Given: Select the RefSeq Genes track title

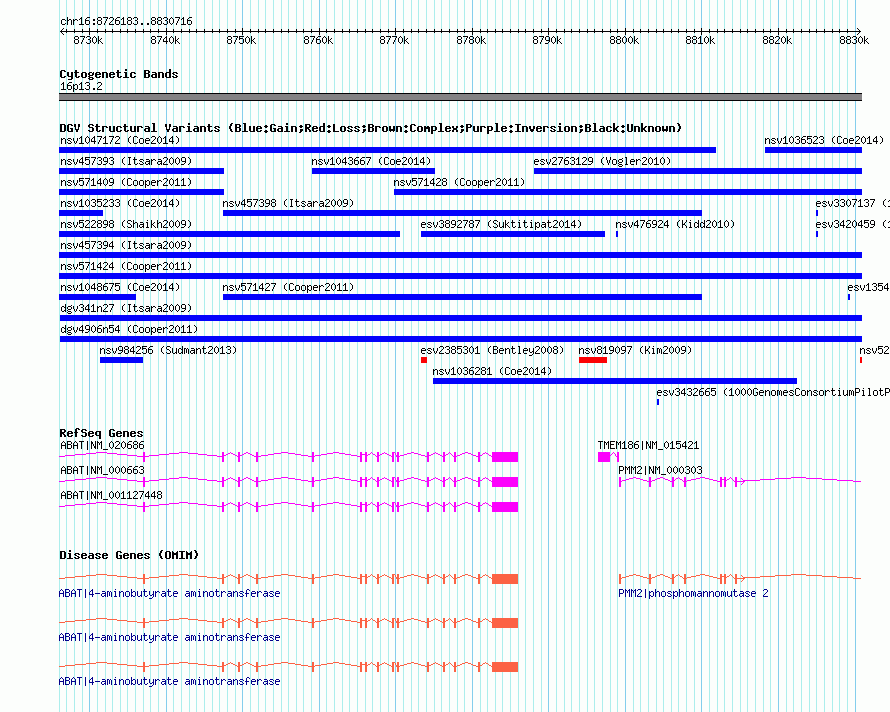Looking at the screenshot, I should [x=101, y=433].
